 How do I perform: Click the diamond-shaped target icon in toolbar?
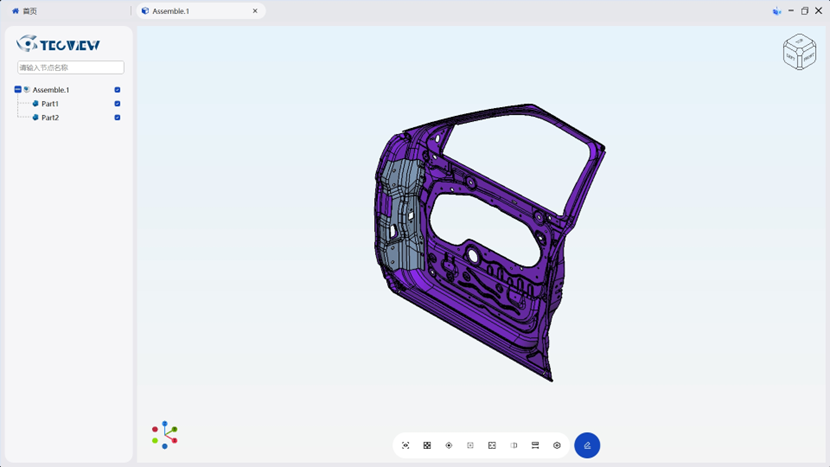point(449,445)
